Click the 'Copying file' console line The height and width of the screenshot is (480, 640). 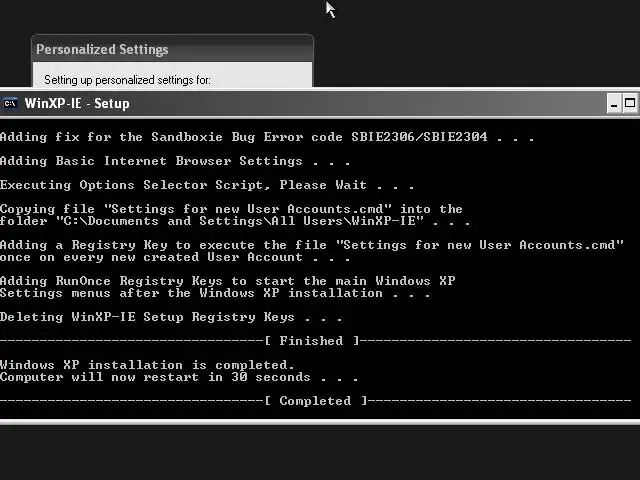(x=231, y=209)
